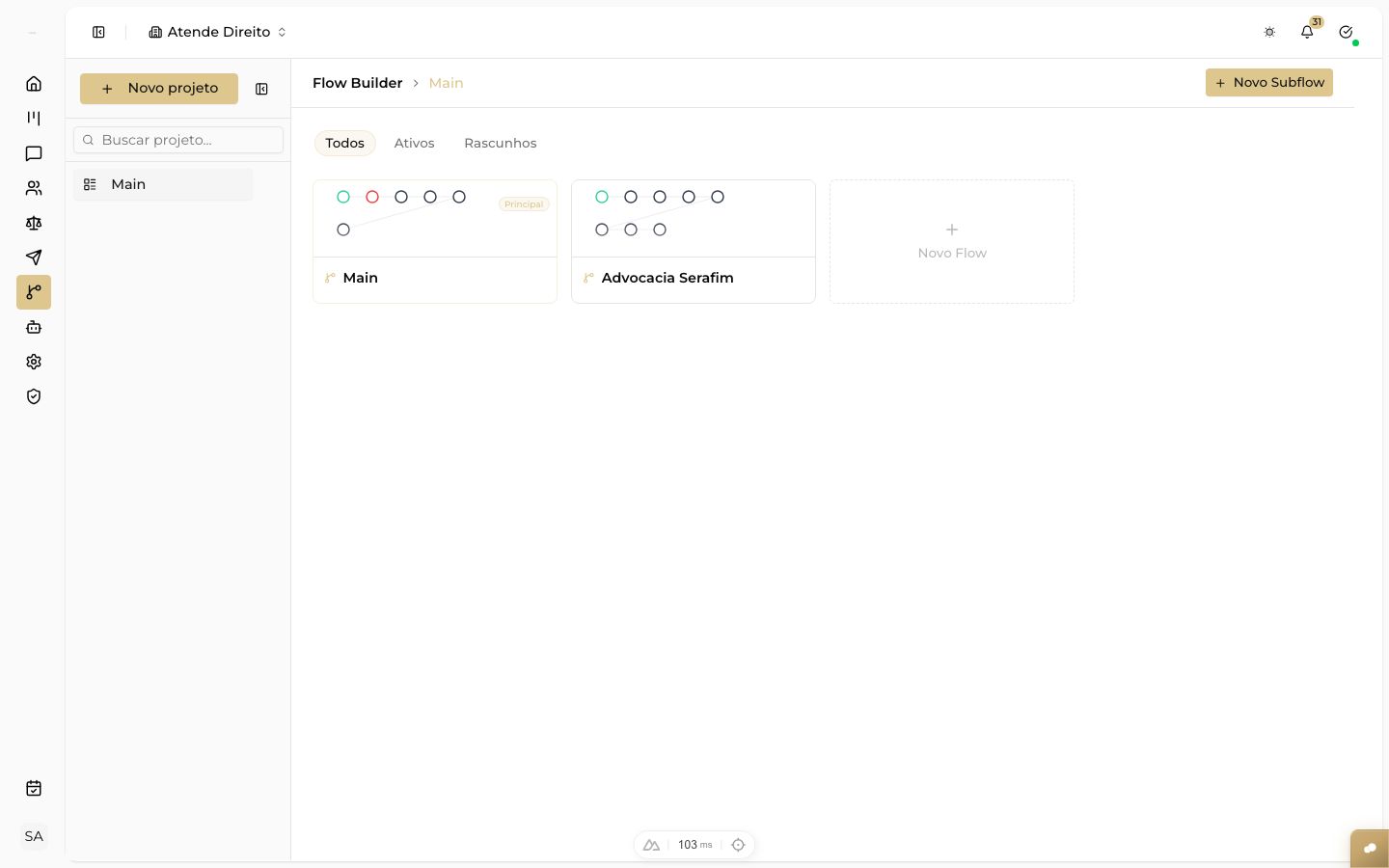Image resolution: width=1389 pixels, height=868 pixels.
Task: Switch to the Todos tab
Action: coord(344,143)
